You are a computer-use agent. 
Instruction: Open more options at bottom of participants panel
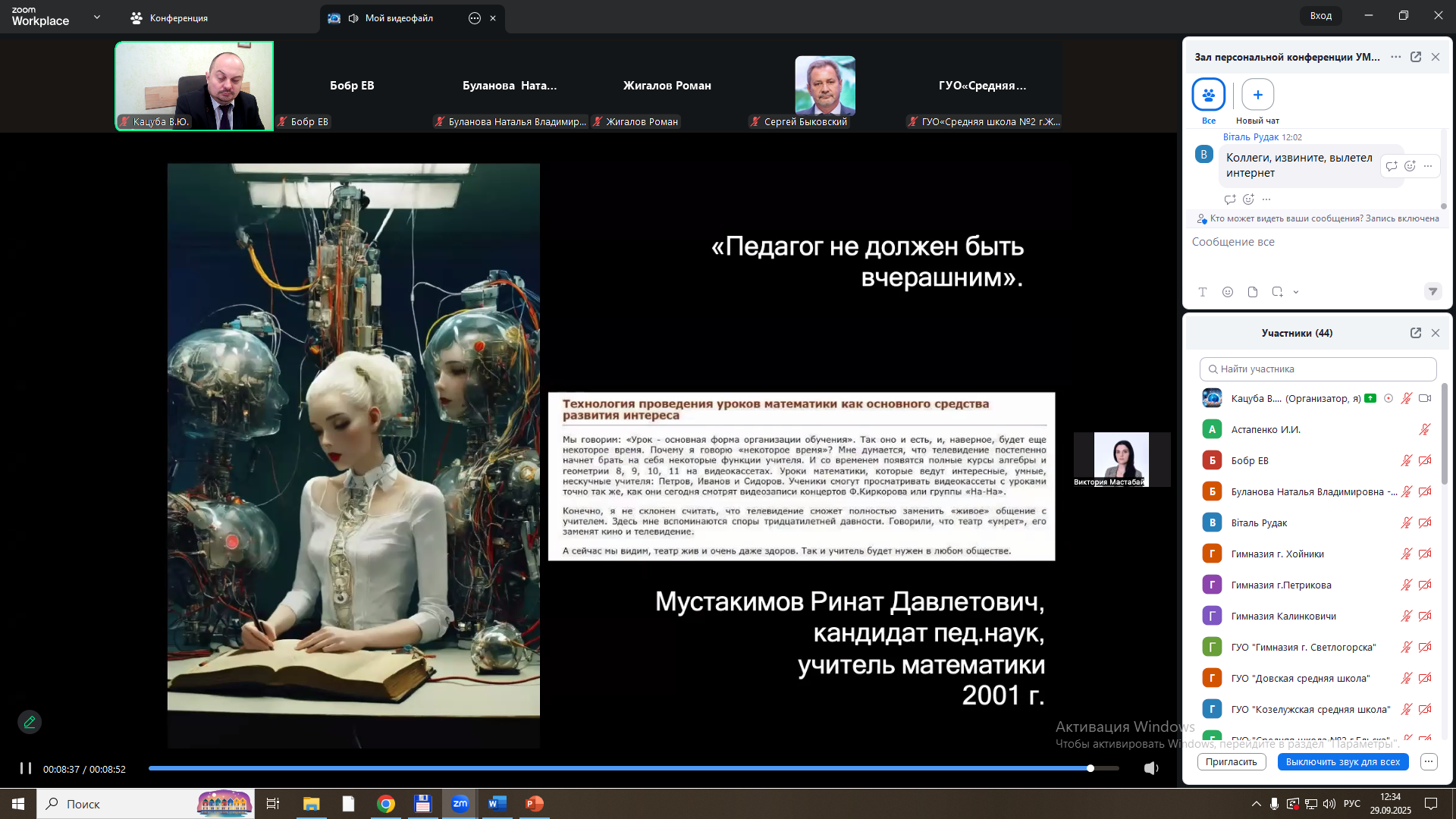click(1429, 761)
